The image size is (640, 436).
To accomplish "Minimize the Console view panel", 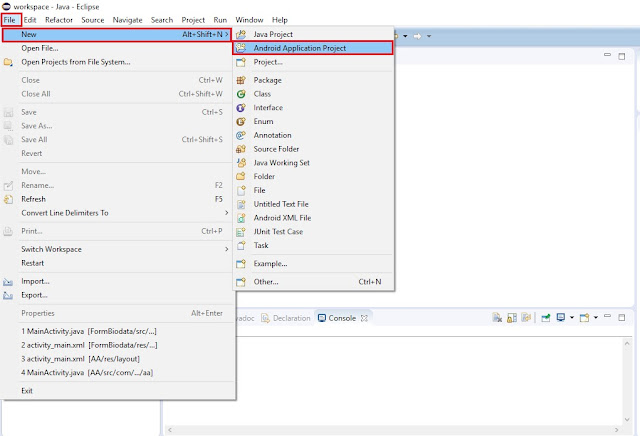I will 607,316.
